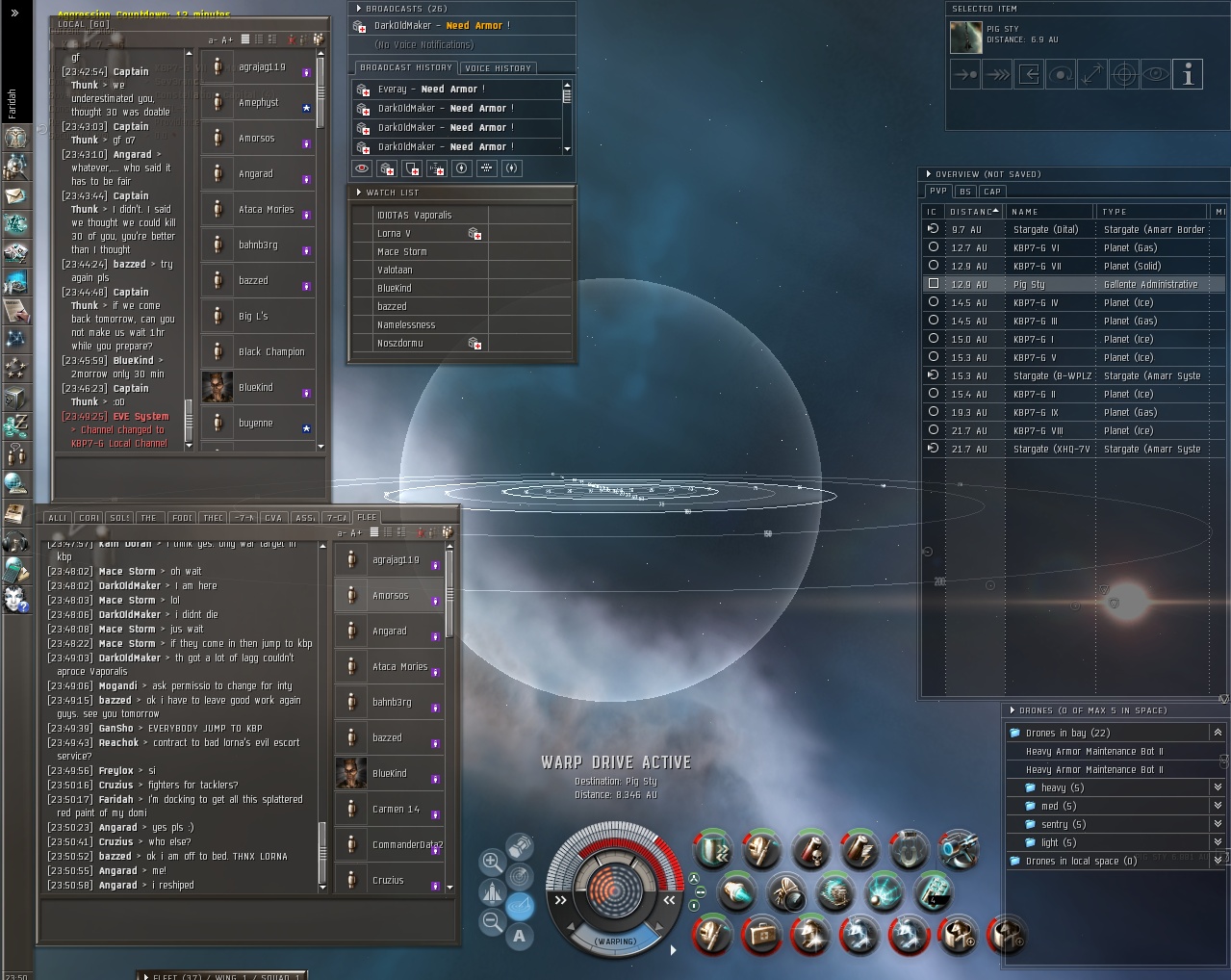The image size is (1231, 980).
Task: Click the Warp To icon in Selected Item
Action: [997, 74]
